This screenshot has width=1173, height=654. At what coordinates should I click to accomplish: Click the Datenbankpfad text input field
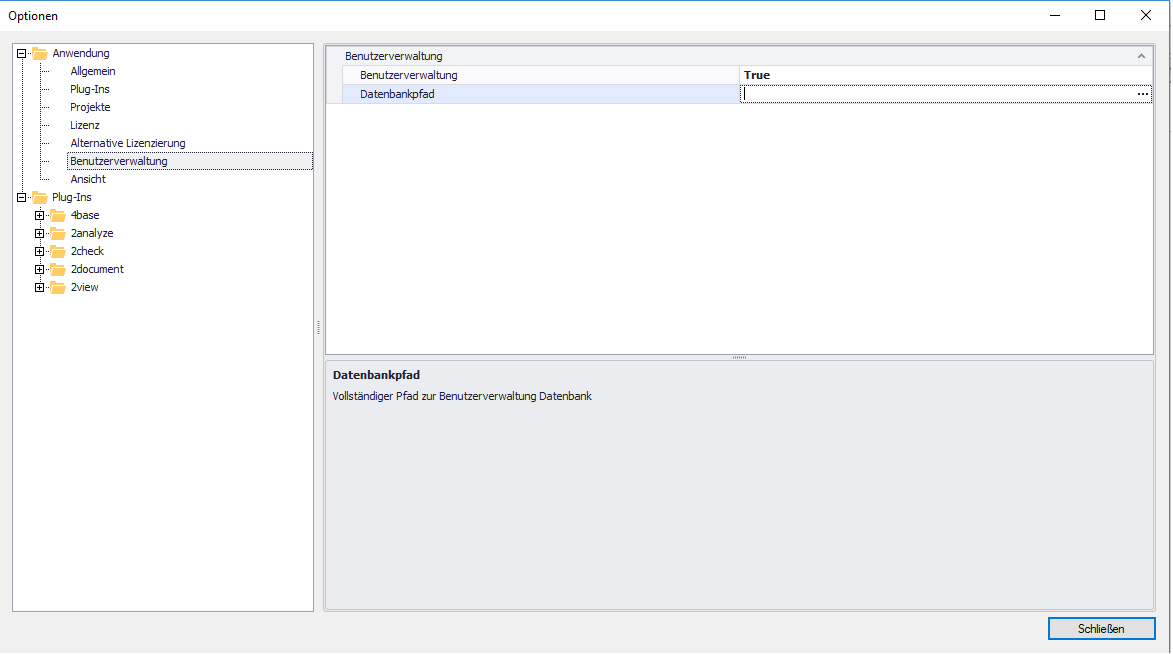tap(935, 94)
